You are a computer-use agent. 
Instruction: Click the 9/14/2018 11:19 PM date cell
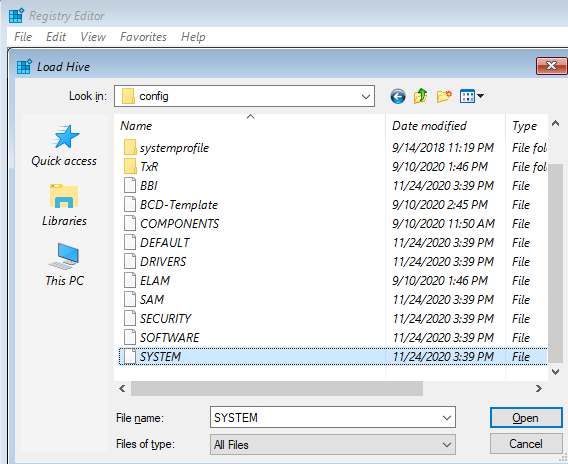443,148
